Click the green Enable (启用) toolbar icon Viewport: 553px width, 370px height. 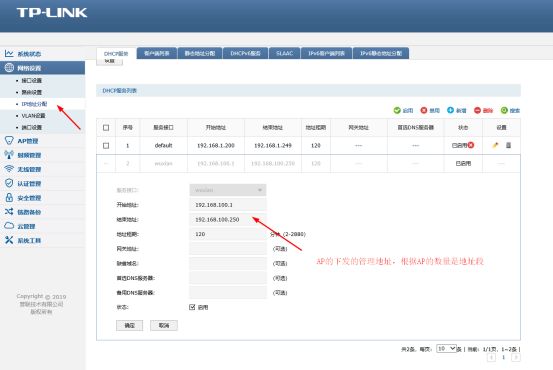coord(397,110)
